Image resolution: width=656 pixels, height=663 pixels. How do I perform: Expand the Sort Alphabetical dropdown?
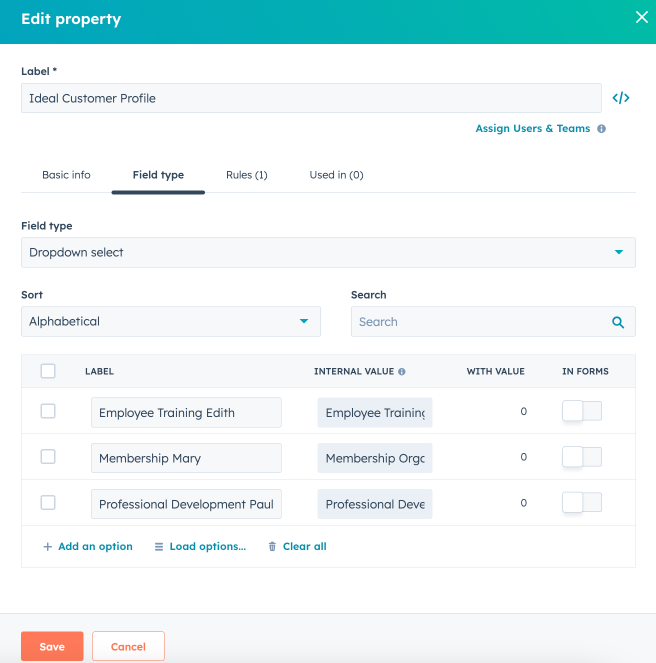pos(170,322)
